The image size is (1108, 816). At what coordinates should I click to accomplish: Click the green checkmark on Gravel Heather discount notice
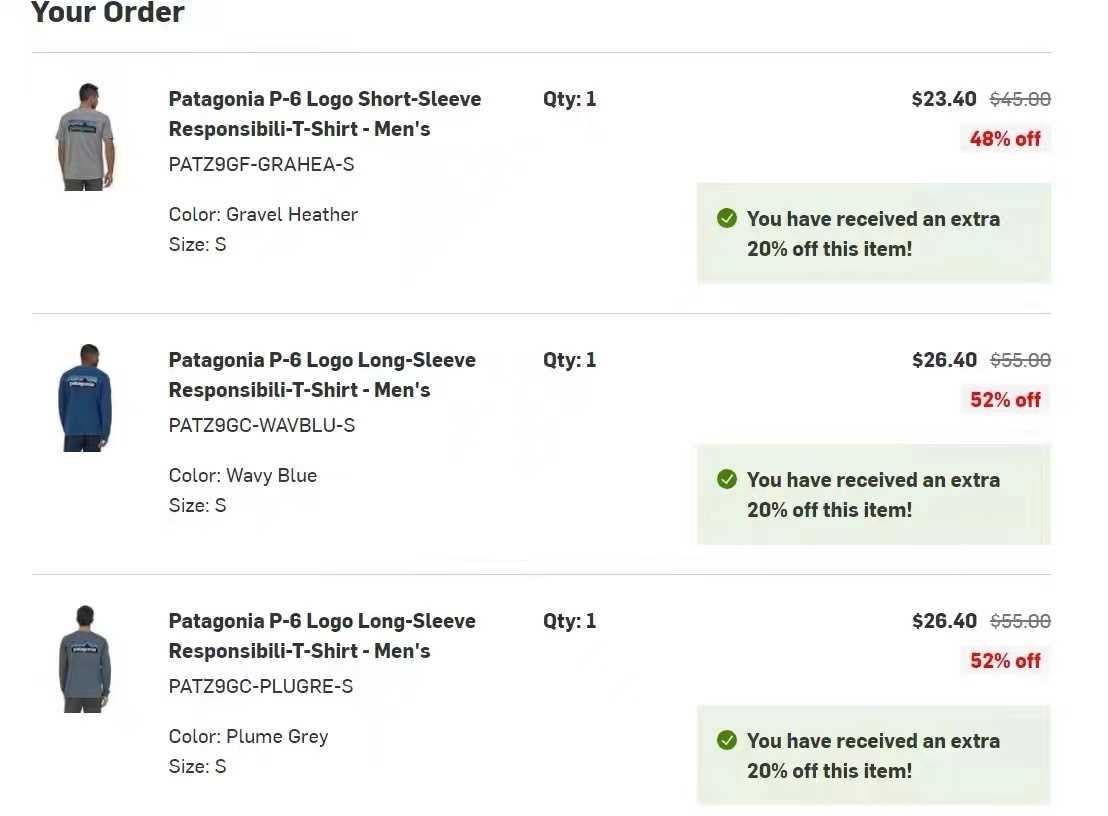pyautogui.click(x=727, y=218)
